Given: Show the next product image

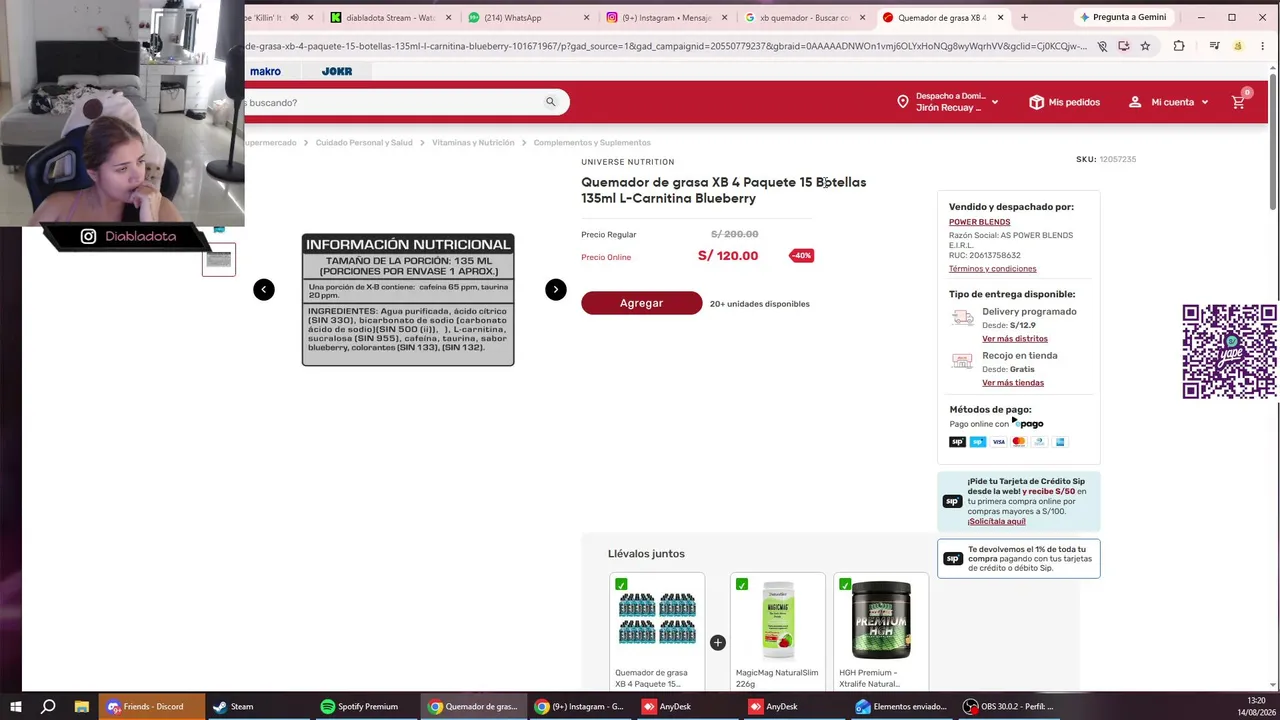Looking at the screenshot, I should click(x=556, y=290).
